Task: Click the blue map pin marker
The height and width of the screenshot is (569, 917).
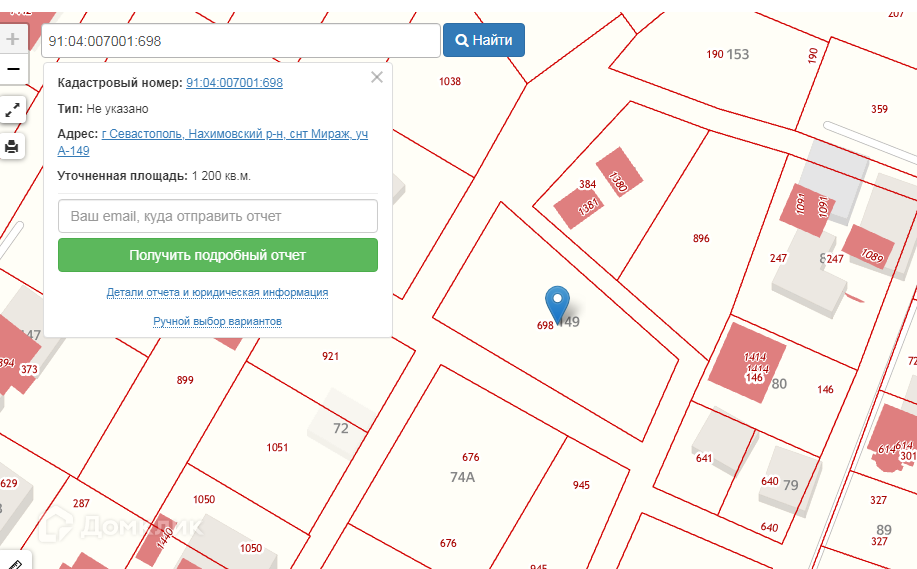Action: pyautogui.click(x=557, y=302)
